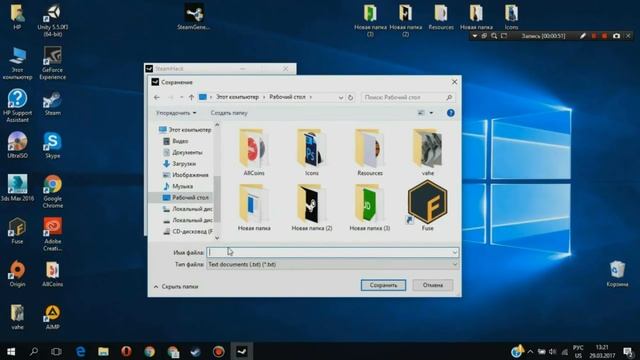Click the Back navigation arrow

coord(157,98)
